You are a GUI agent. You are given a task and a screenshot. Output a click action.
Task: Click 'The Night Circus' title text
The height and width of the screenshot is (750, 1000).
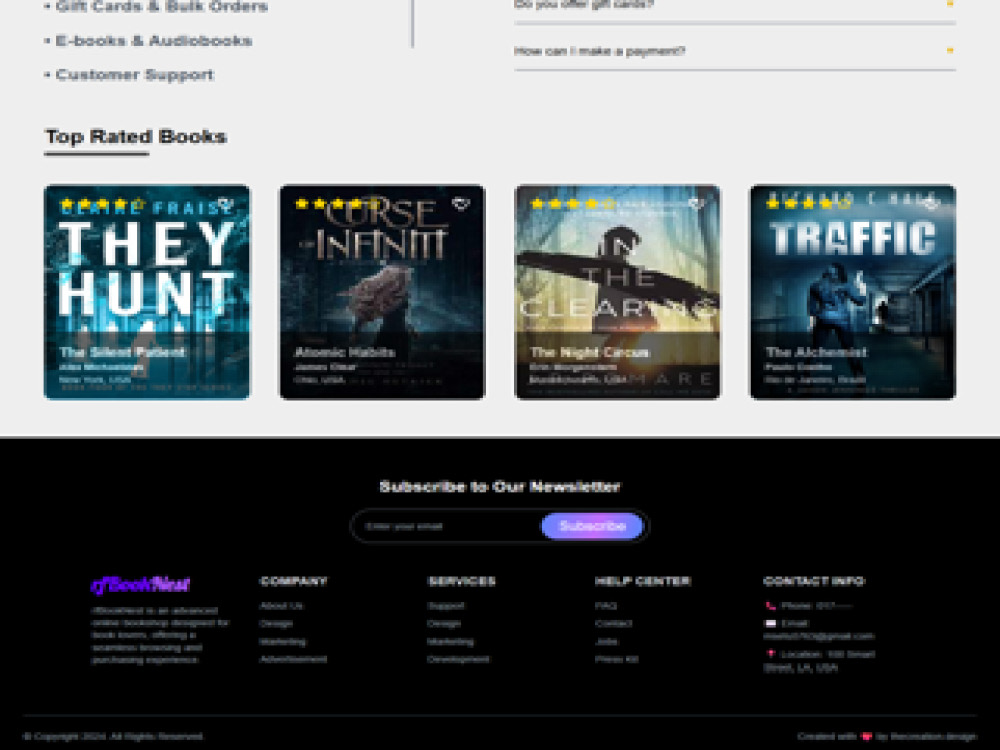589,352
